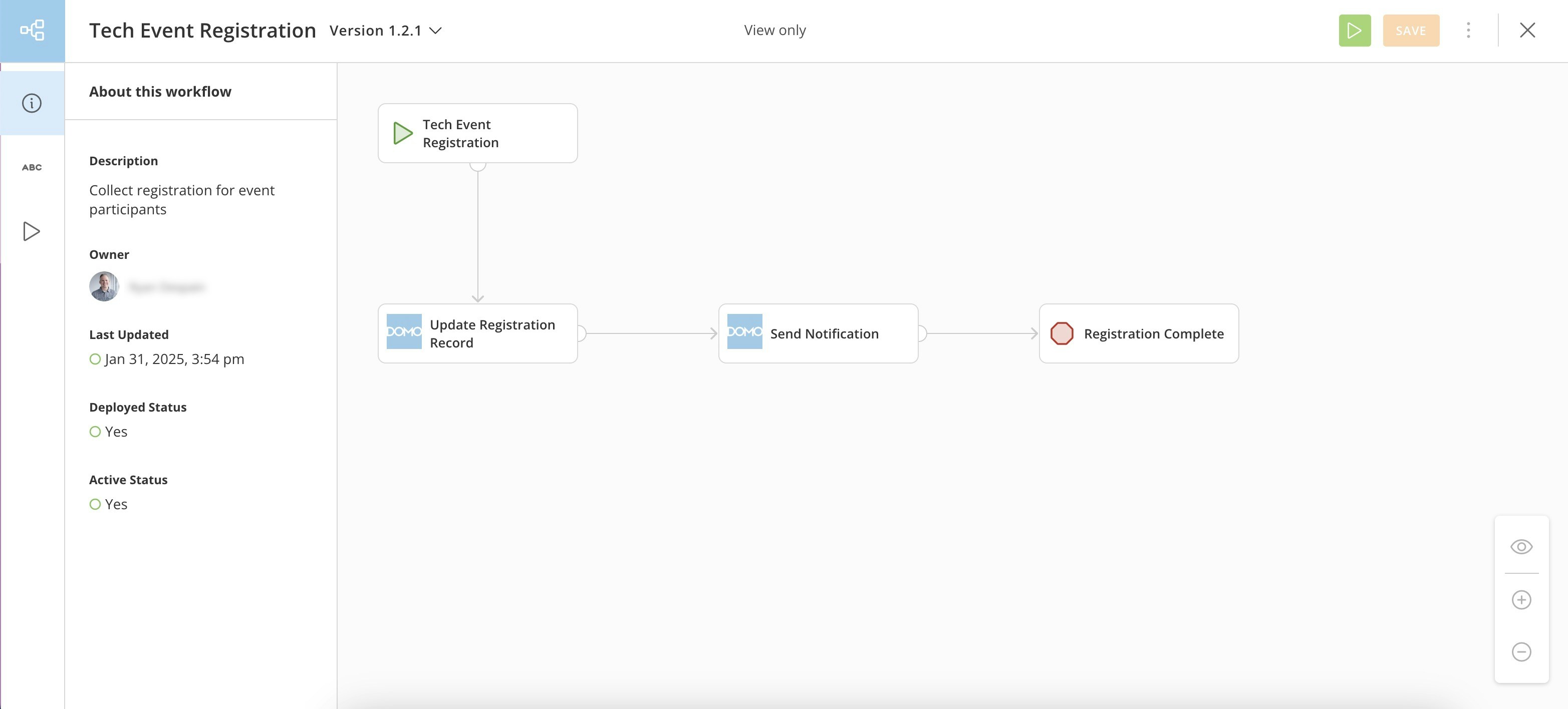Zoom out on the canvas with the minus icon
Viewport: 1568px width, 709px height.
click(x=1521, y=652)
